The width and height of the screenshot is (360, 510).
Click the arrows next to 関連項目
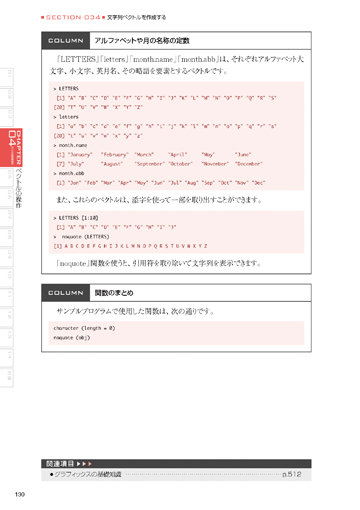tap(84, 464)
